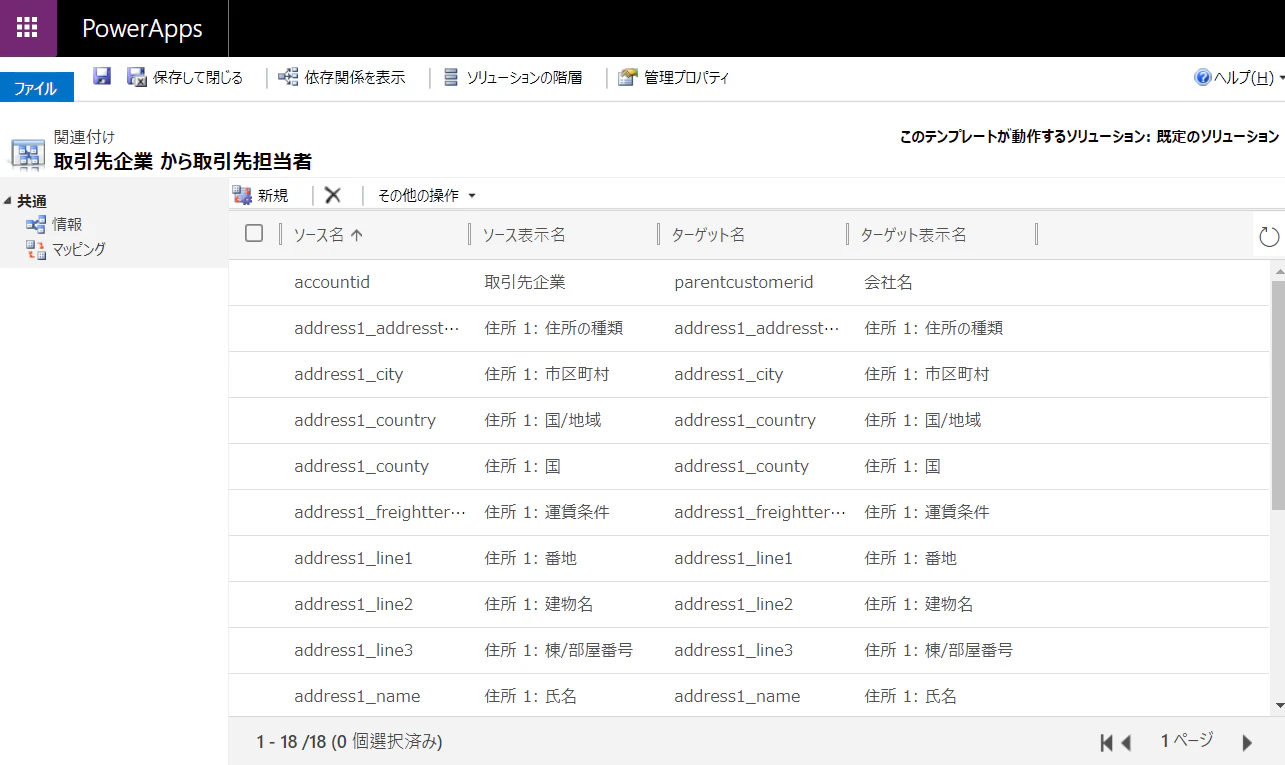Go to the previous page
This screenshot has width=1285, height=765.
click(1125, 742)
